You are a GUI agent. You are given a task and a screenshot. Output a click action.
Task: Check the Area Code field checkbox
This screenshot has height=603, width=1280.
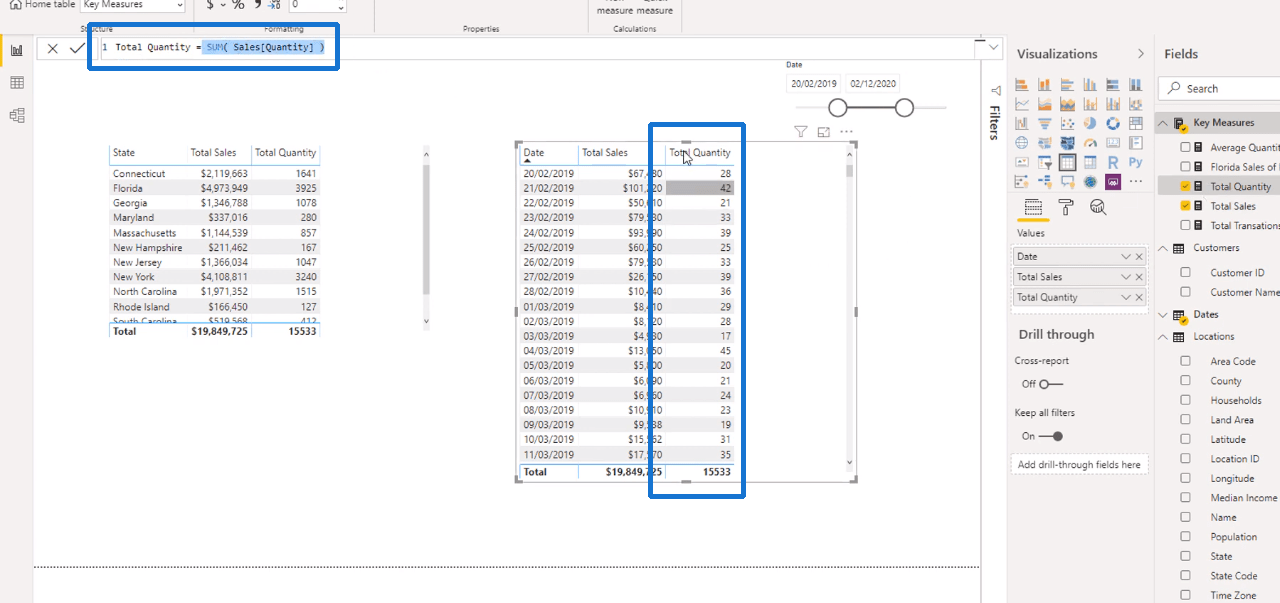point(1186,361)
